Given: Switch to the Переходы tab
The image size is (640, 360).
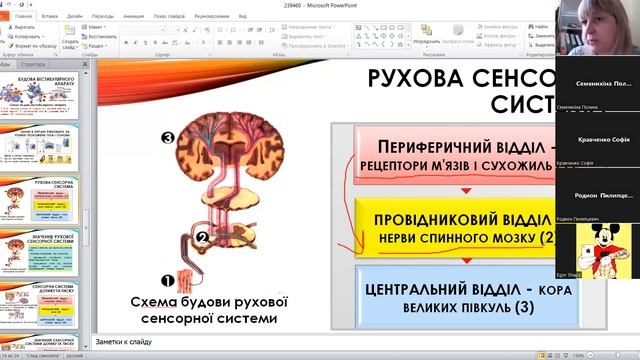Looking at the screenshot, I should click(102, 16).
